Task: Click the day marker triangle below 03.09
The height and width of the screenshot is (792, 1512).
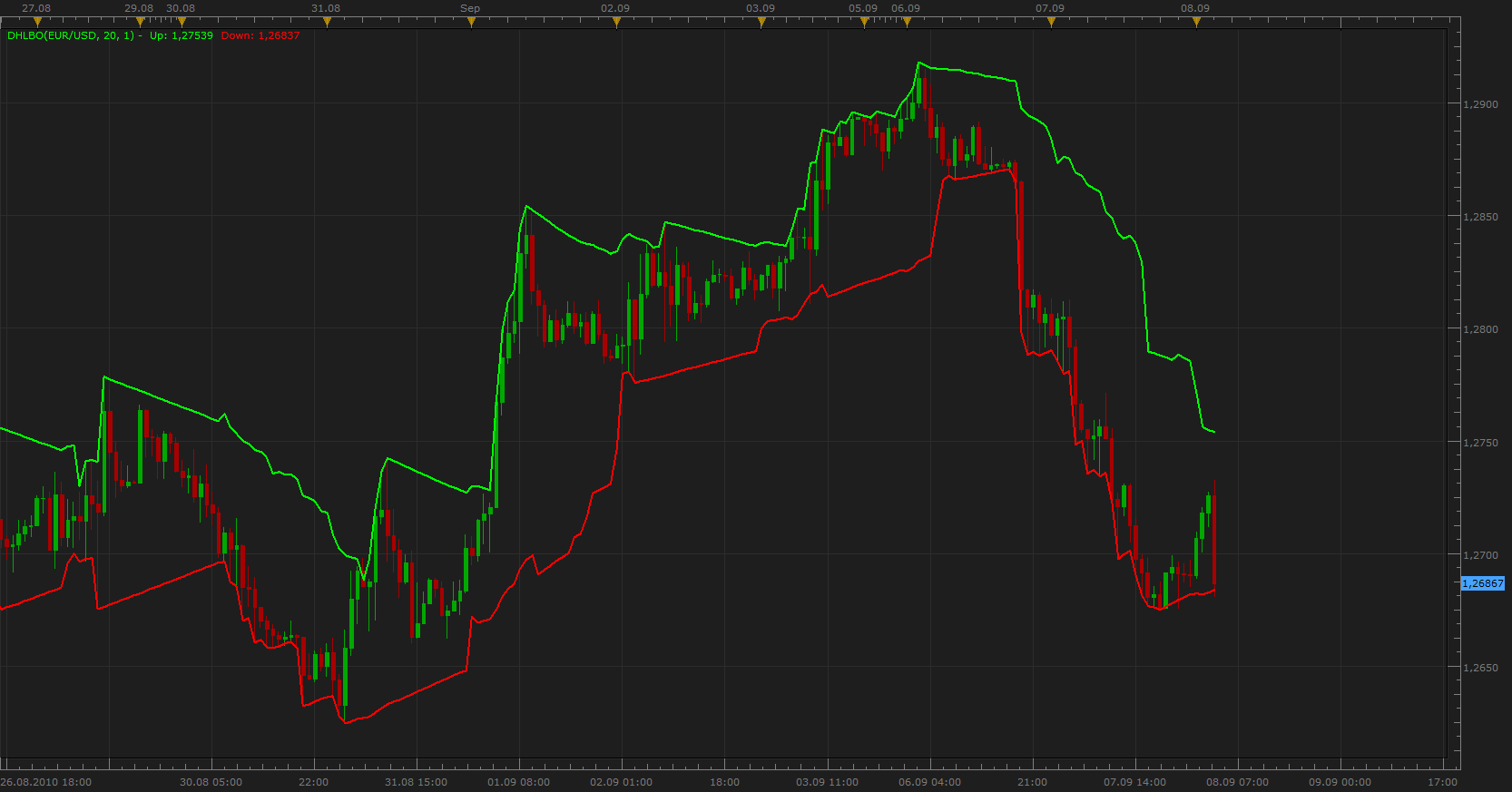Action: [x=761, y=22]
